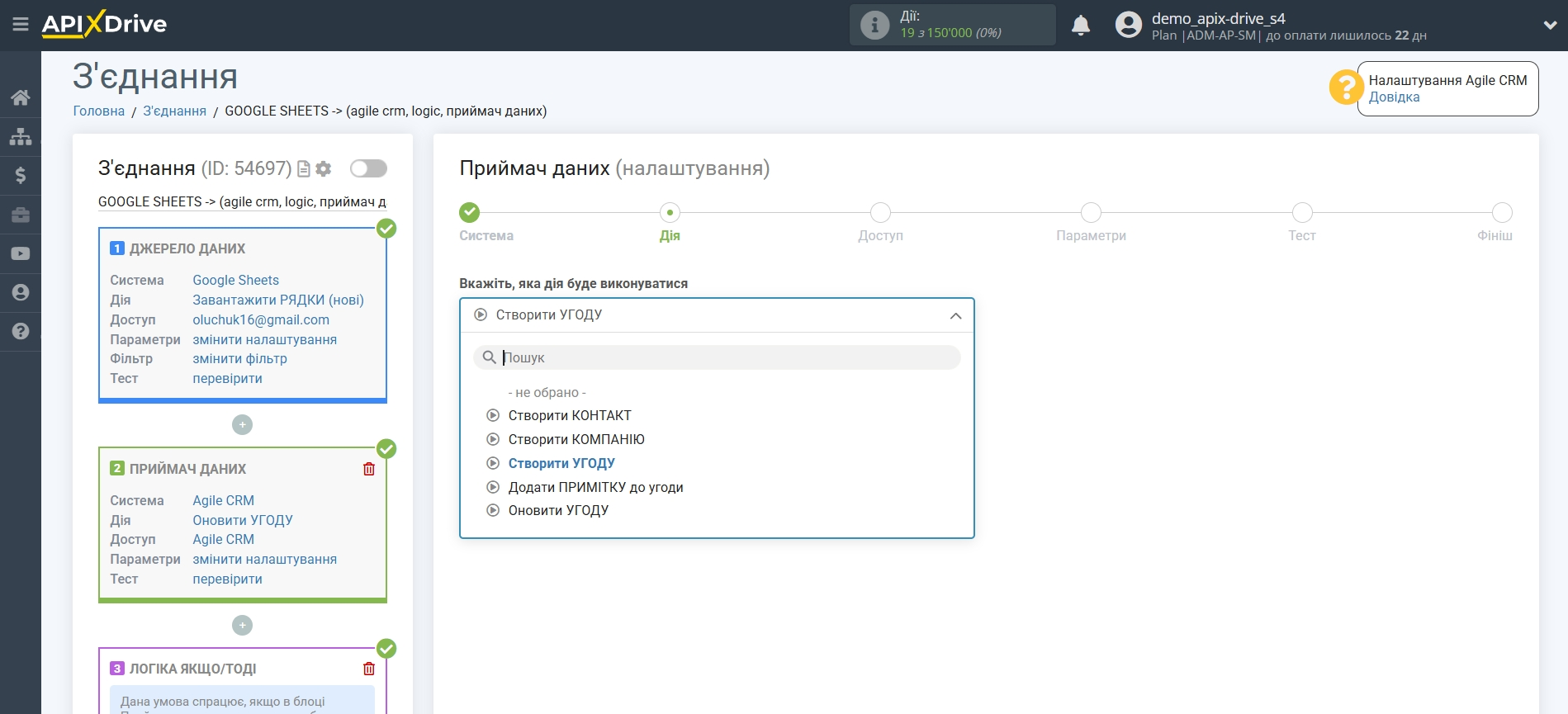Select Створити КОНТАКТ option
Screen dimensions: 1568x714
(570, 416)
